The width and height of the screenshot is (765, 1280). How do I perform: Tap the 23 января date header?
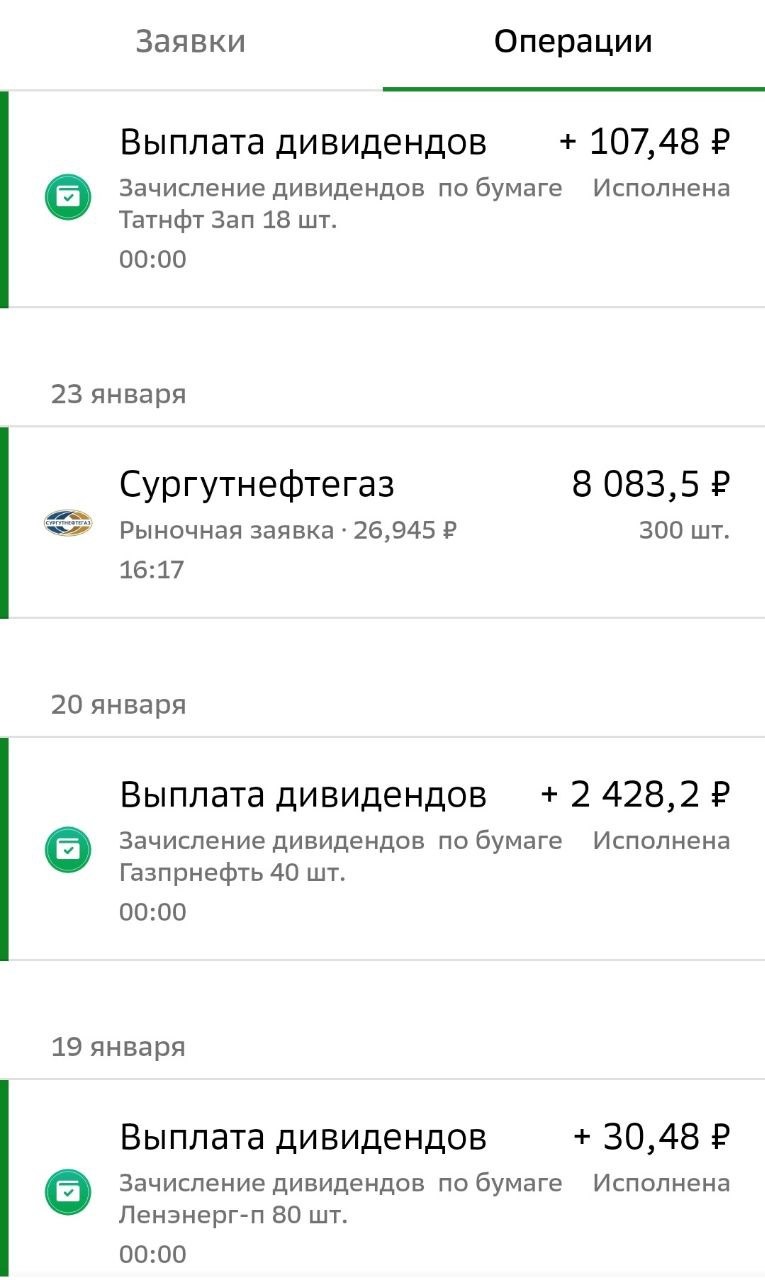pos(118,394)
